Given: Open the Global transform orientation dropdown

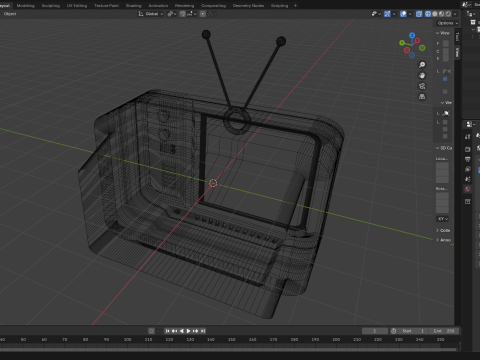Looking at the screenshot, I should point(151,14).
